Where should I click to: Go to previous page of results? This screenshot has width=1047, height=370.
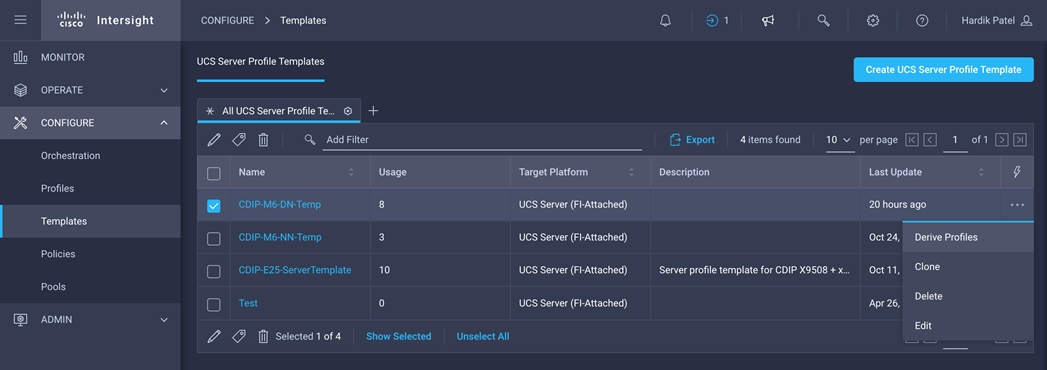point(930,140)
